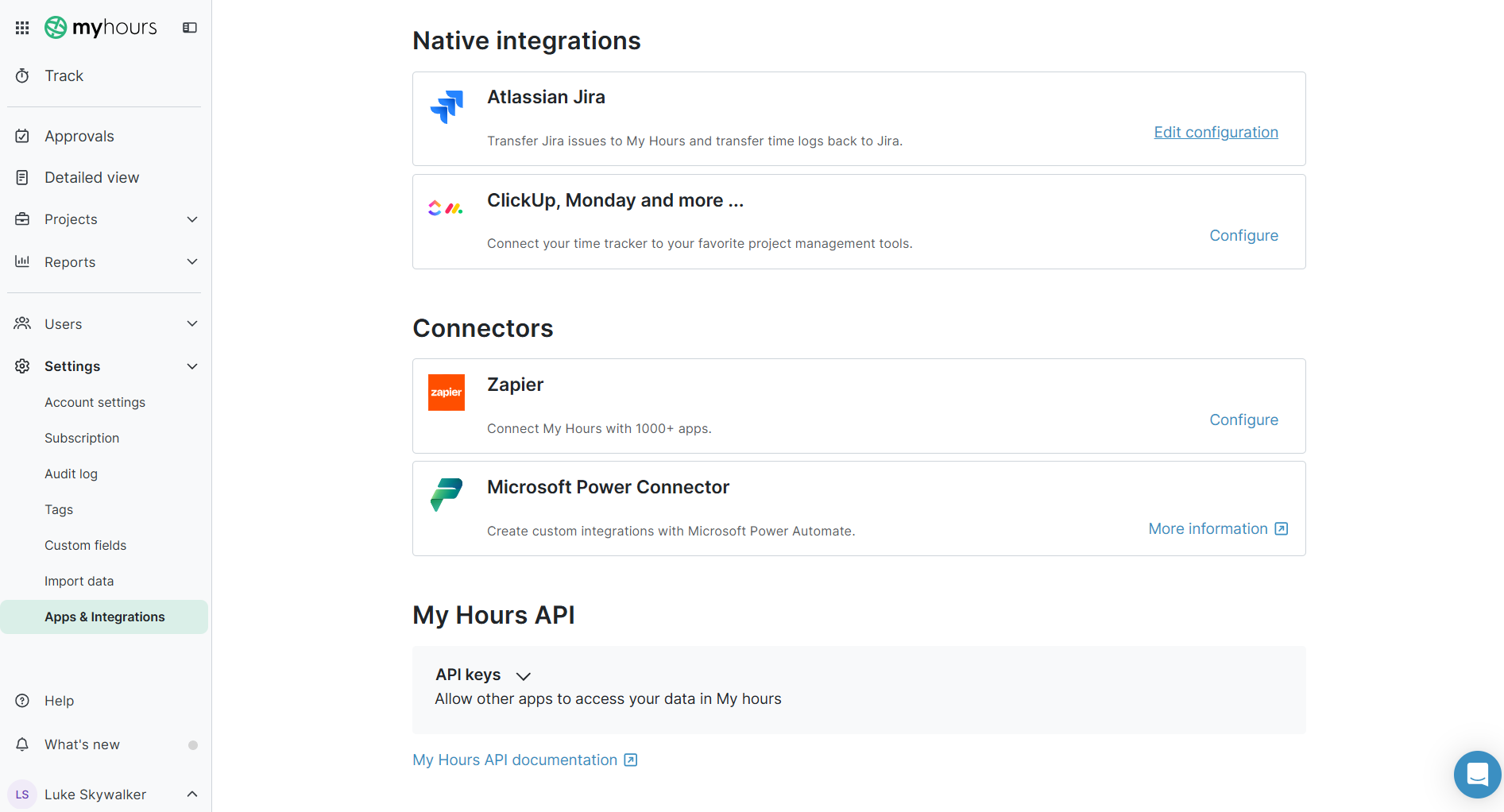
Task: Click the API keys heading
Action: [468, 675]
